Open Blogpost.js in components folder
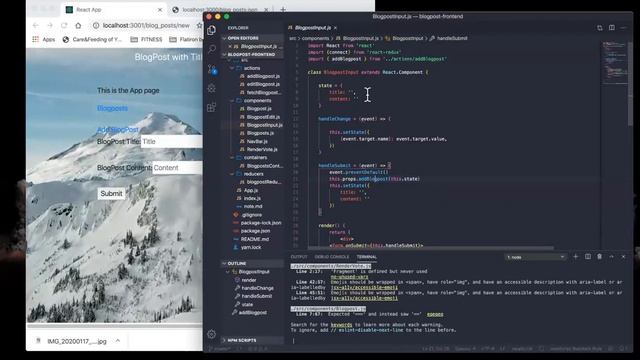 pos(259,109)
